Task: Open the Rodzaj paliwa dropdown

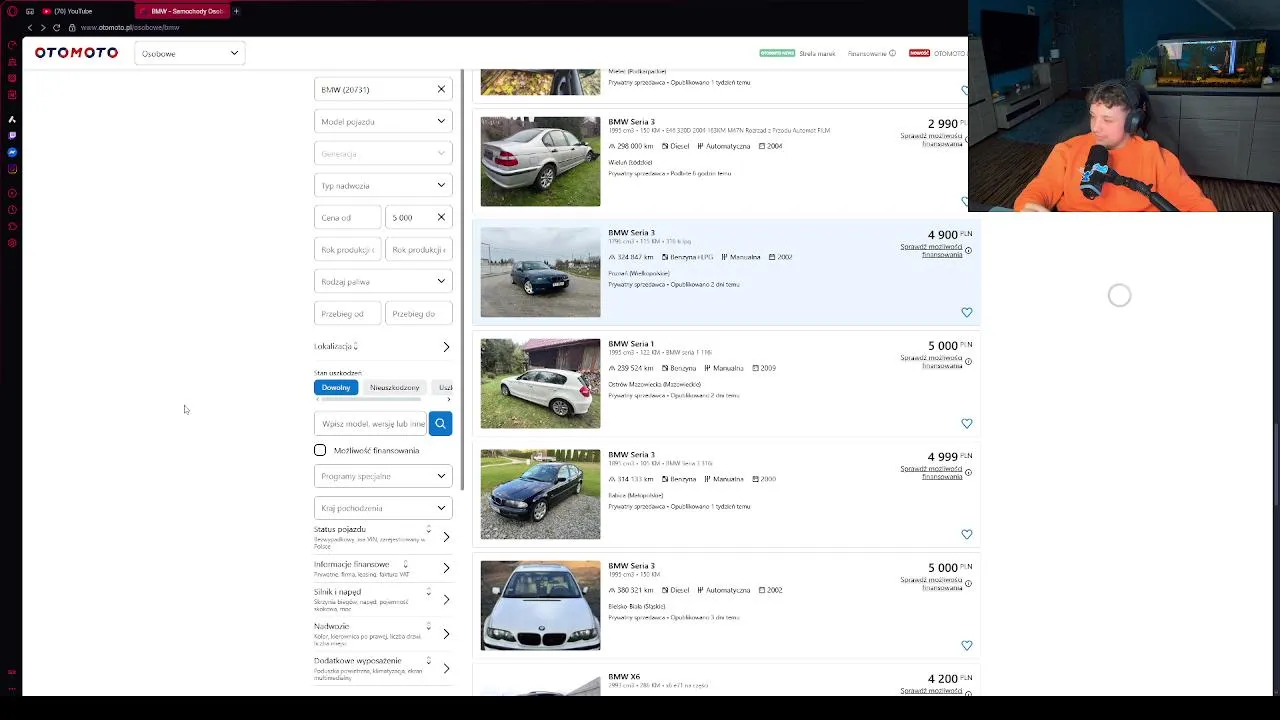Action: (x=383, y=281)
